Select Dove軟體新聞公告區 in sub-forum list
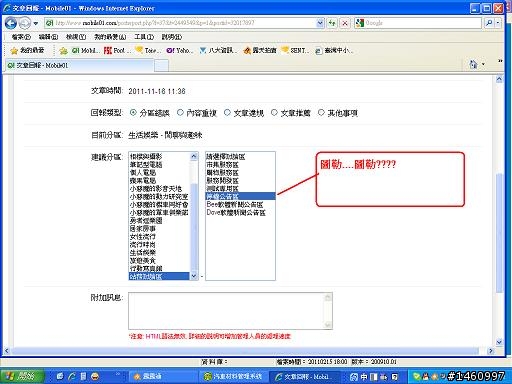512x384 pixels. pyautogui.click(x=240, y=212)
